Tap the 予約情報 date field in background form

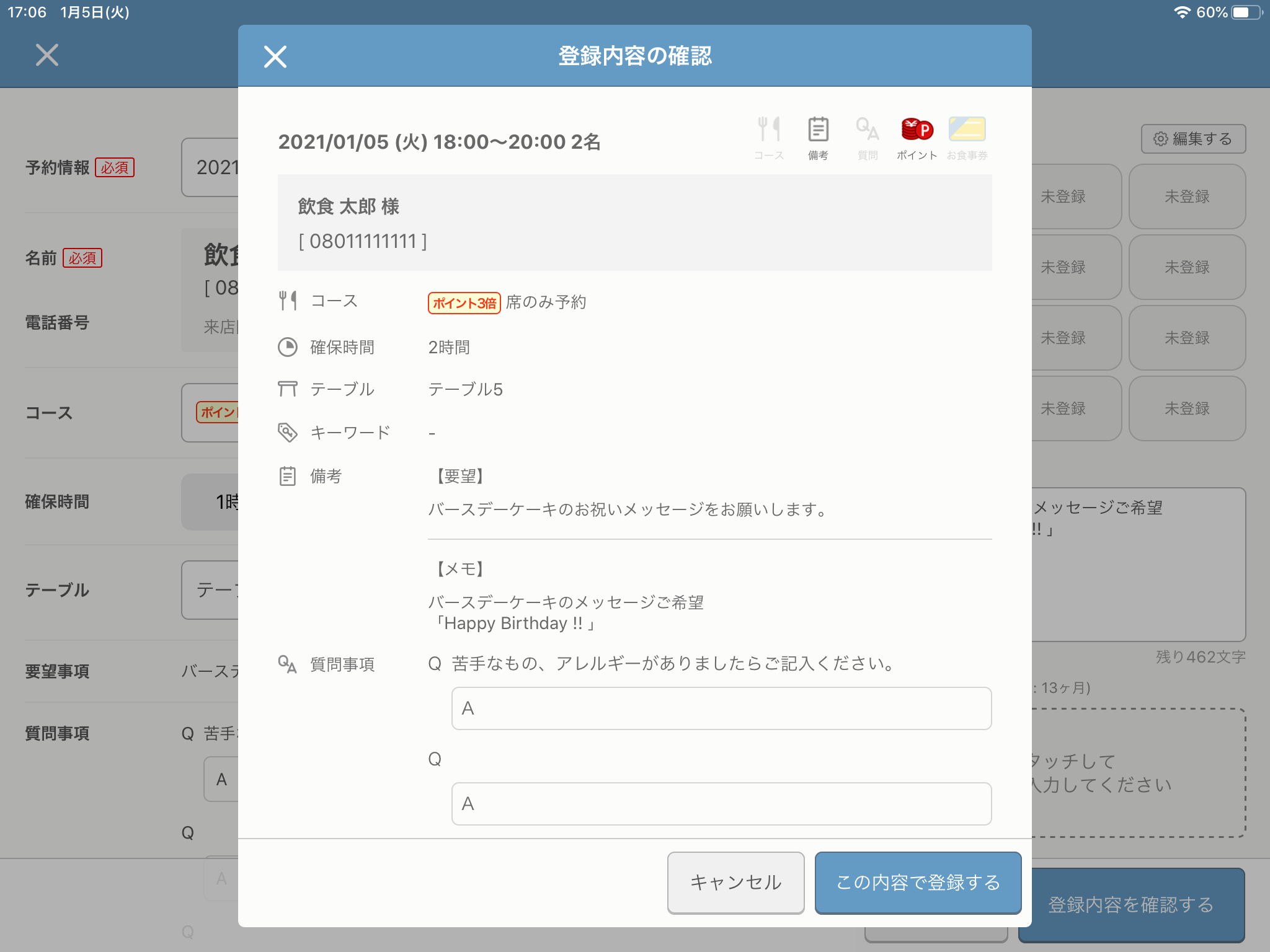(x=210, y=167)
